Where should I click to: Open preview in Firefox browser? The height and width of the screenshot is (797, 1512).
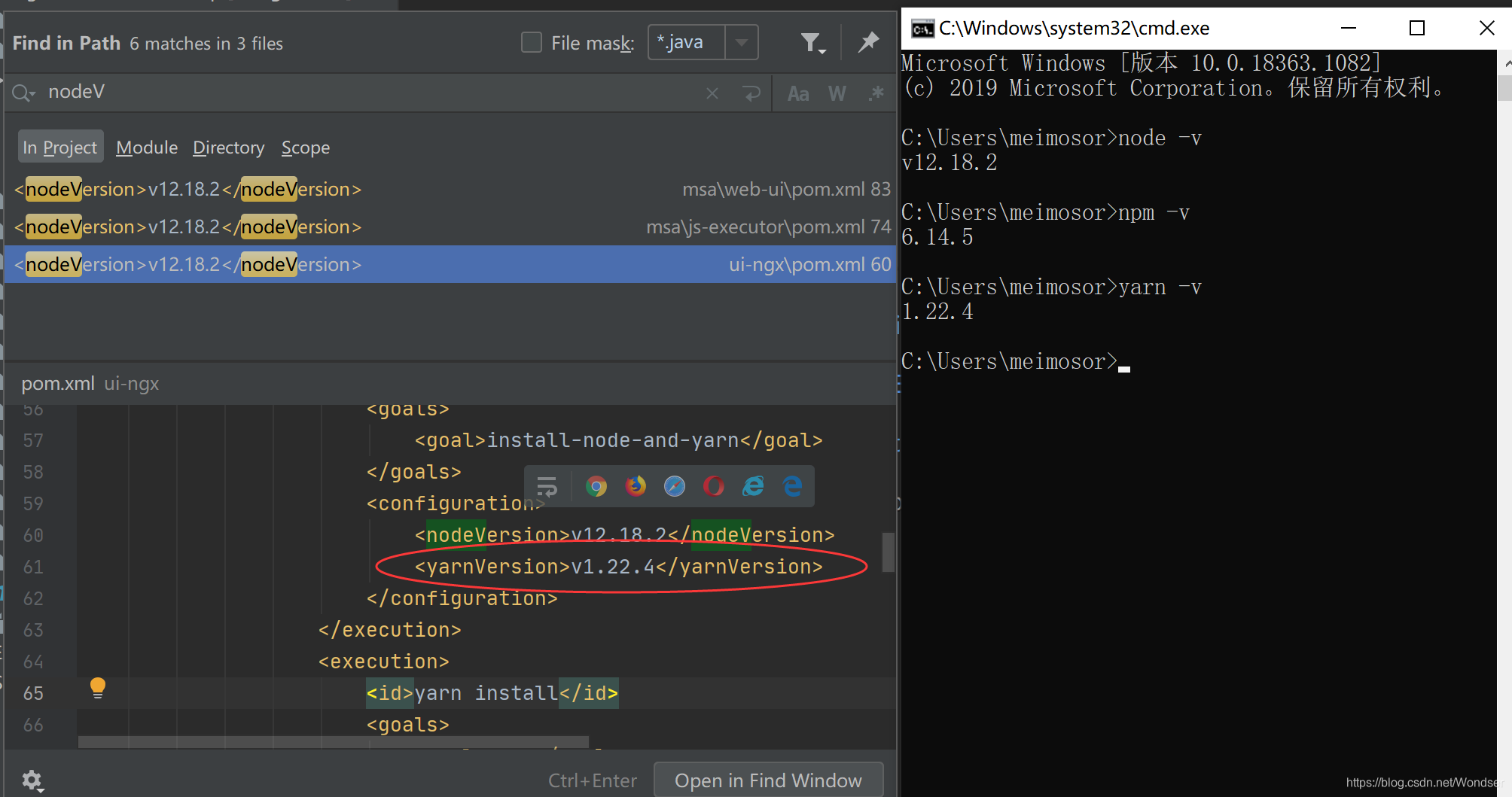[636, 487]
